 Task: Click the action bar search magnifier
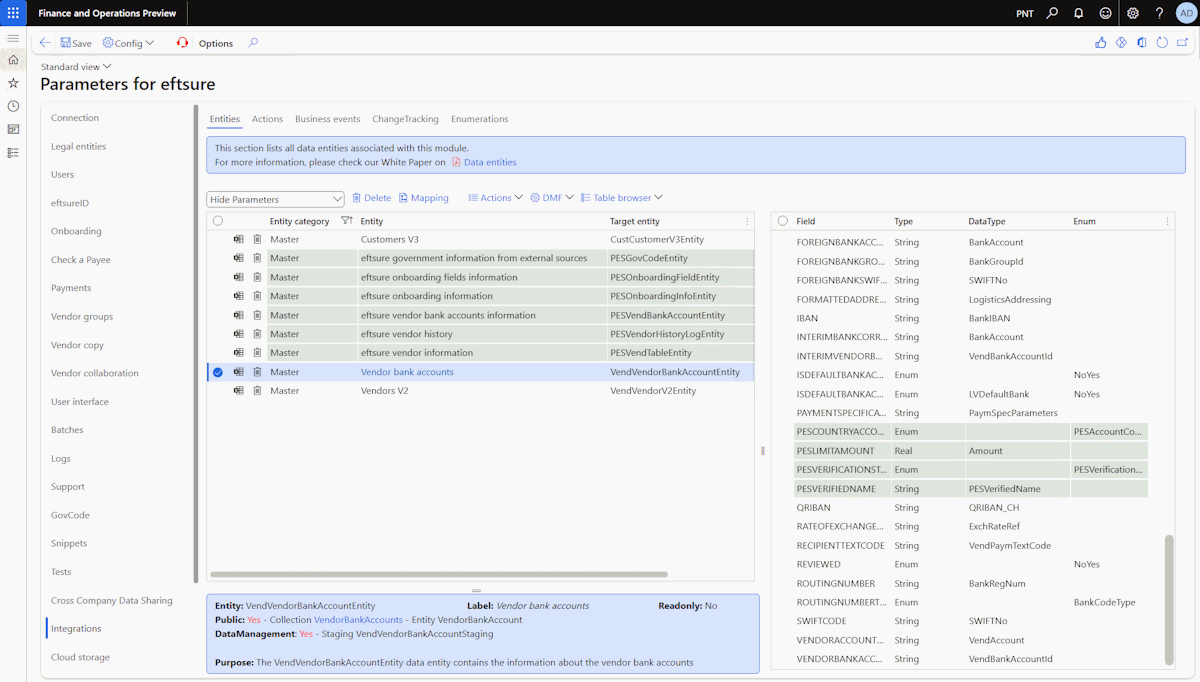[x=253, y=43]
